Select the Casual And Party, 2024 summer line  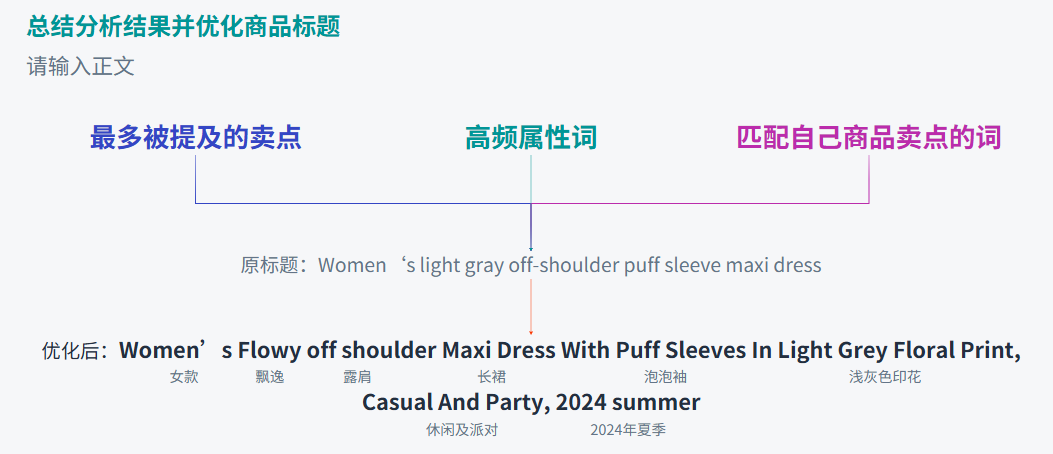tap(531, 402)
